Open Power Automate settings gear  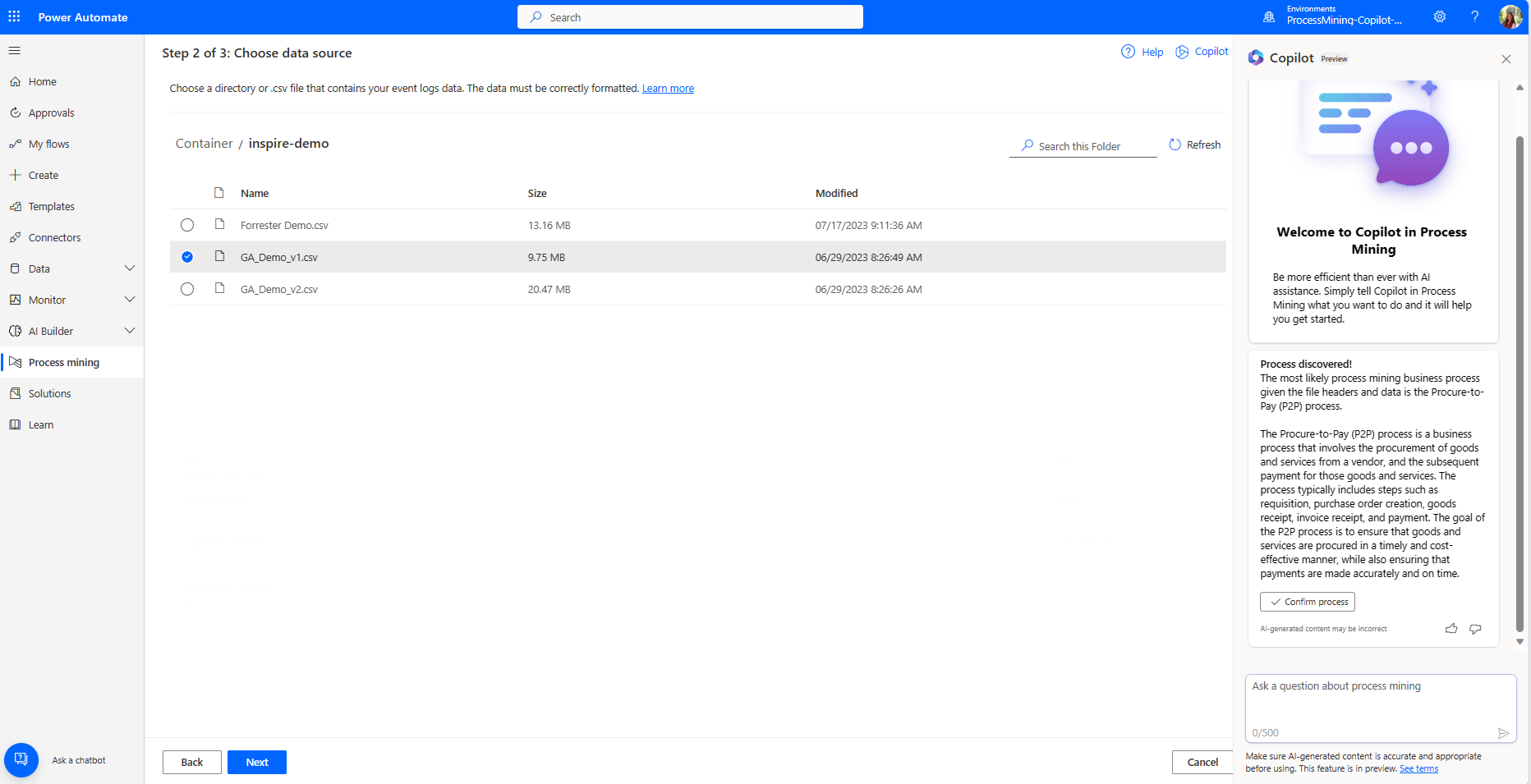pos(1440,16)
